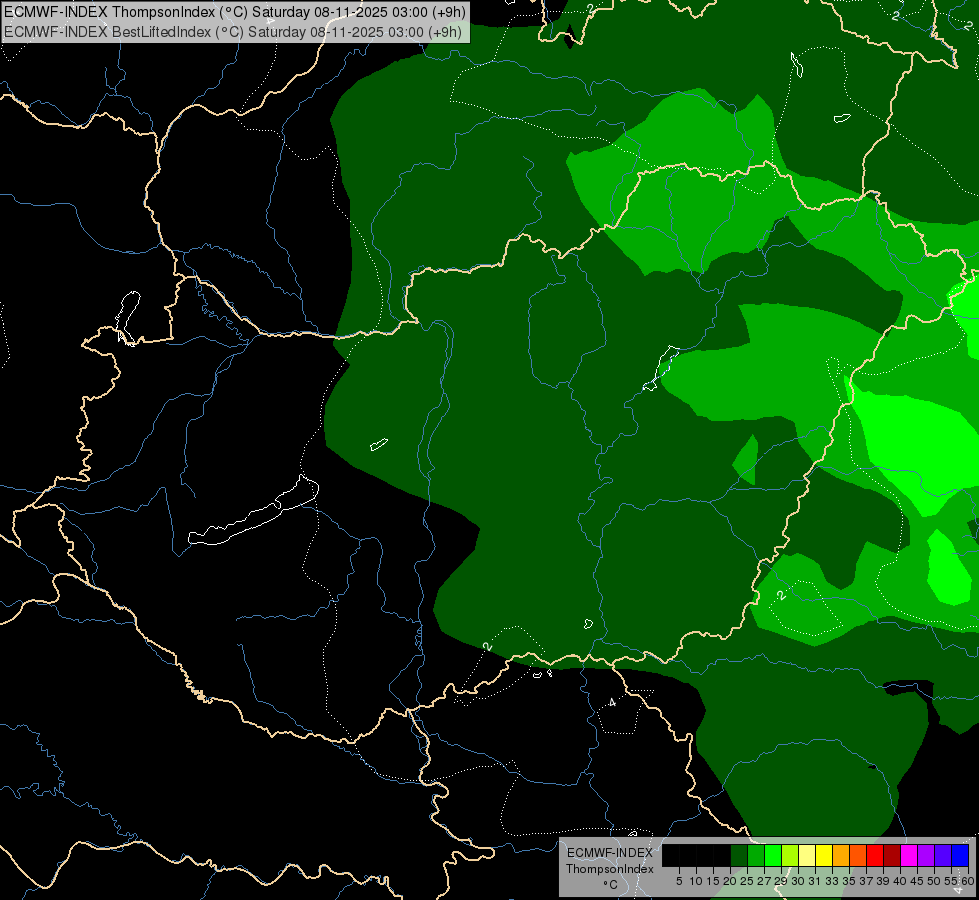Select the orange-red 35-37 legend swatch
This screenshot has width=979, height=900.
858,855
